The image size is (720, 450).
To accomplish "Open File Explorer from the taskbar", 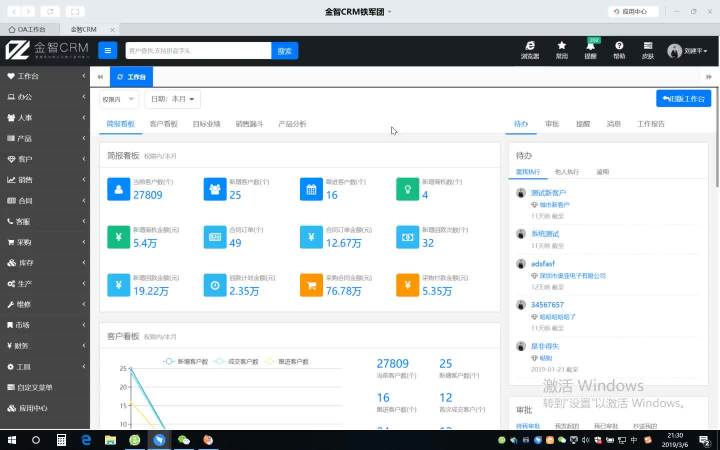I will [110, 440].
